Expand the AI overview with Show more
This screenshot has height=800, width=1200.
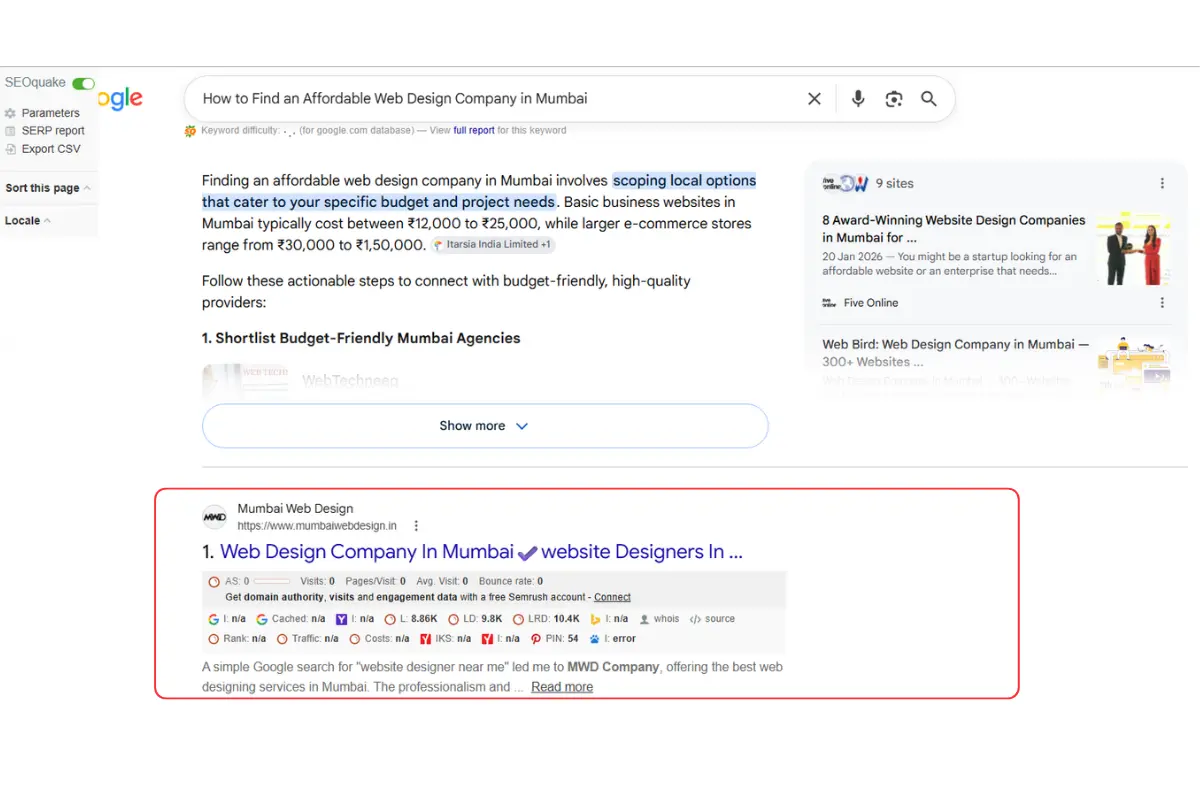pos(485,426)
